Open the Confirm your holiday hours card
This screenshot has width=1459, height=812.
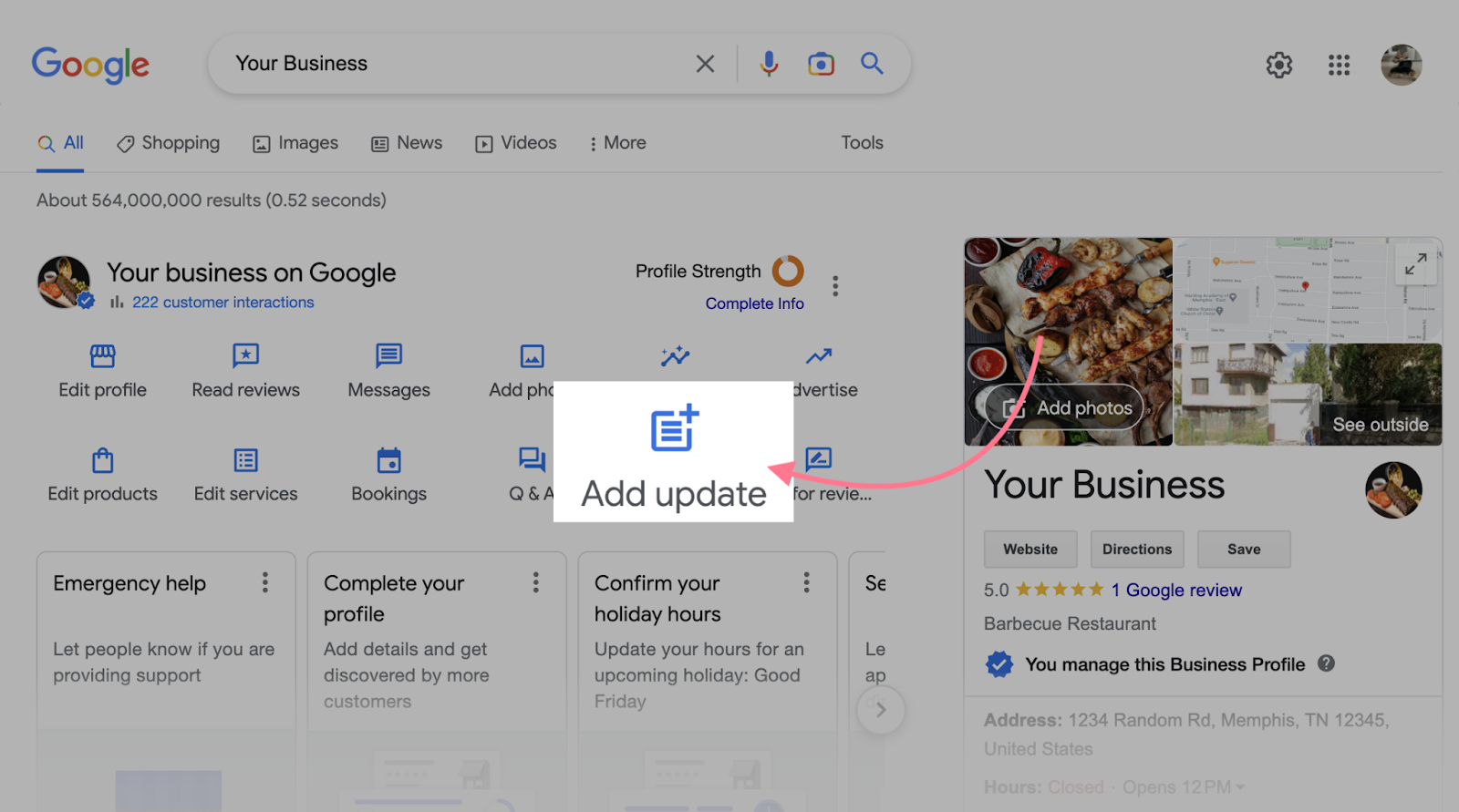click(708, 681)
